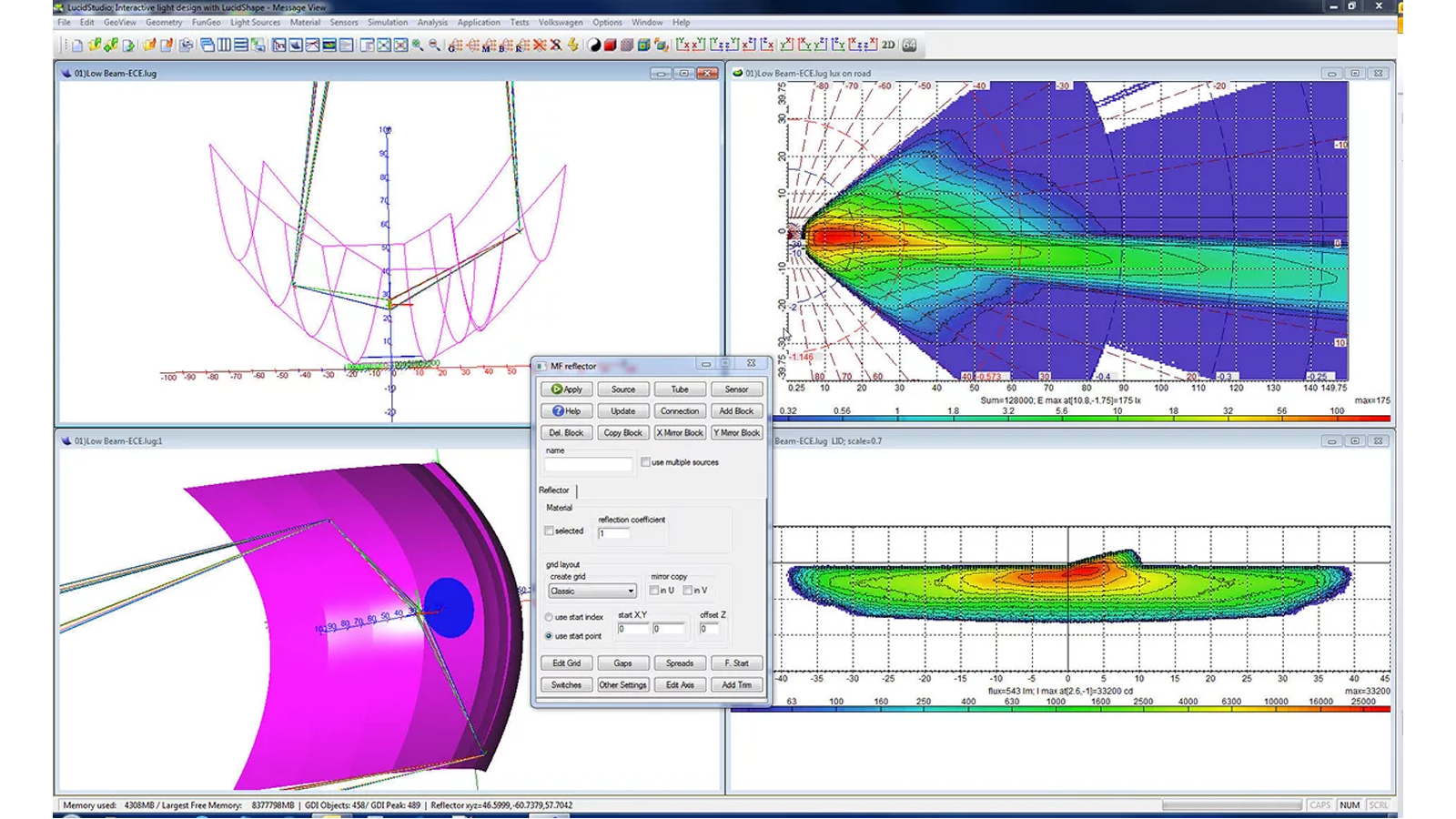Click the Source button
Viewport: 1456px width, 819px height.
coord(622,389)
